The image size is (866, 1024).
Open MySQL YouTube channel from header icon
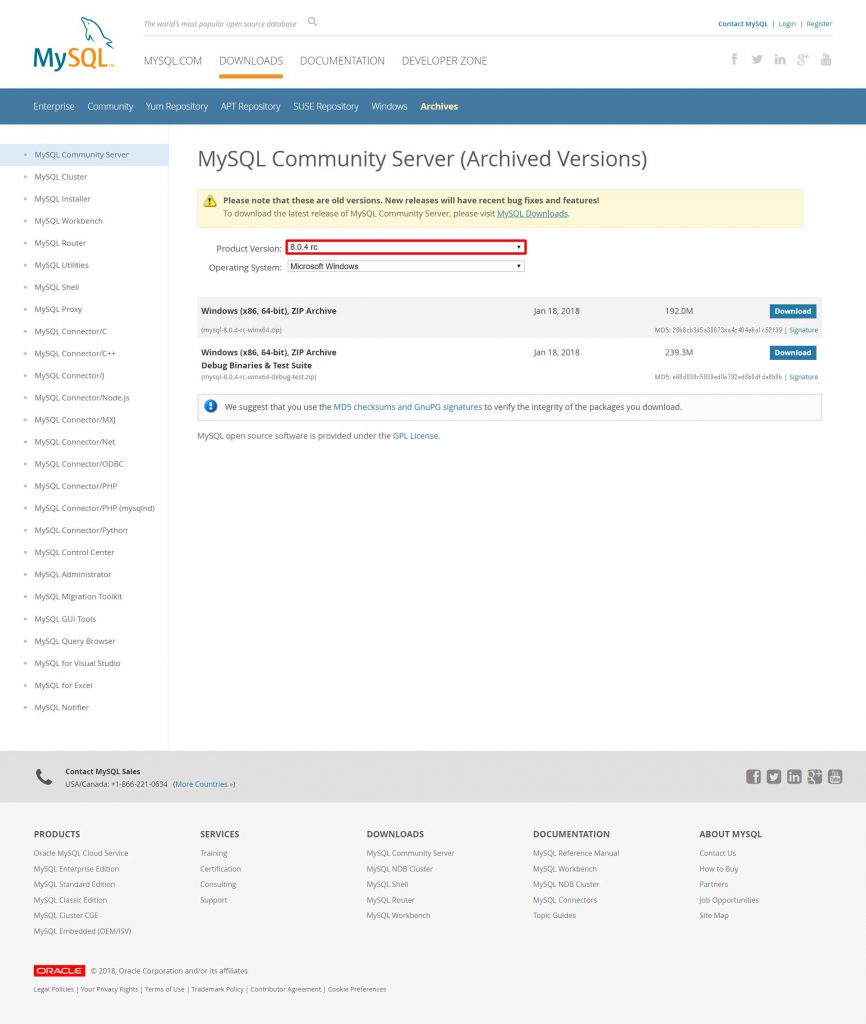826,59
